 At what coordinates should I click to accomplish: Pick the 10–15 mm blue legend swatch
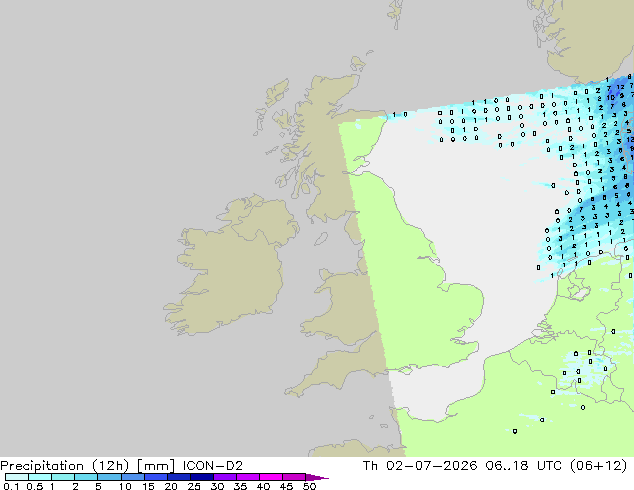[132, 477]
